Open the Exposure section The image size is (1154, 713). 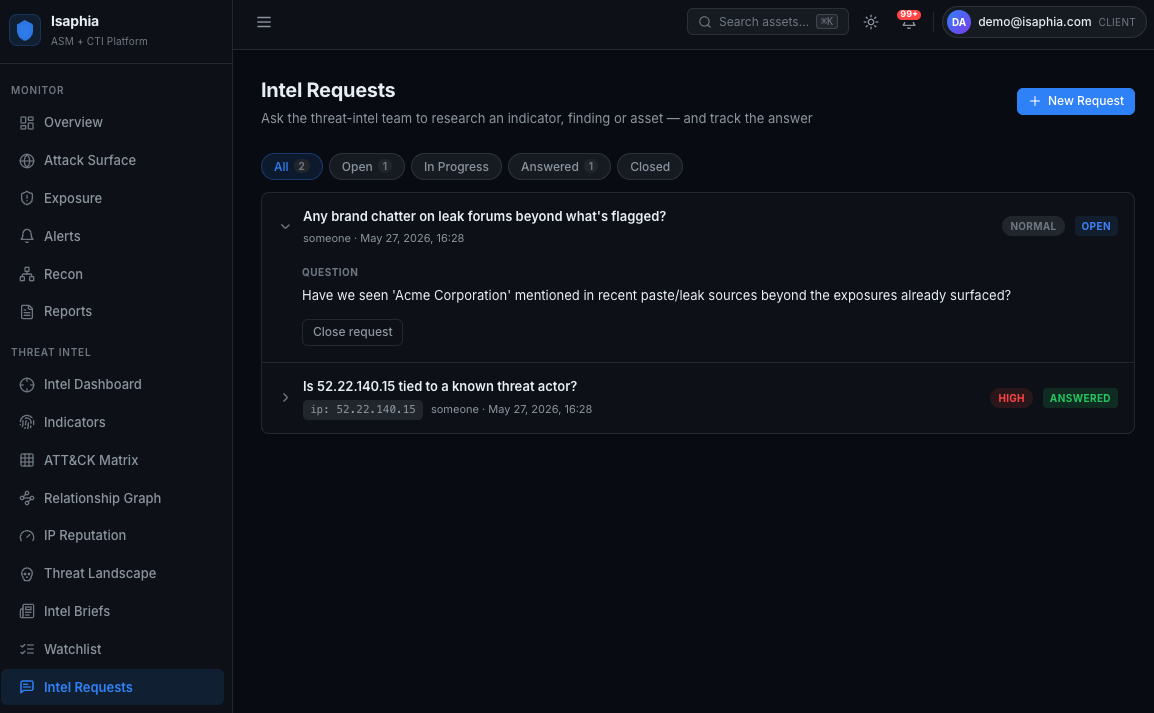[113, 199]
